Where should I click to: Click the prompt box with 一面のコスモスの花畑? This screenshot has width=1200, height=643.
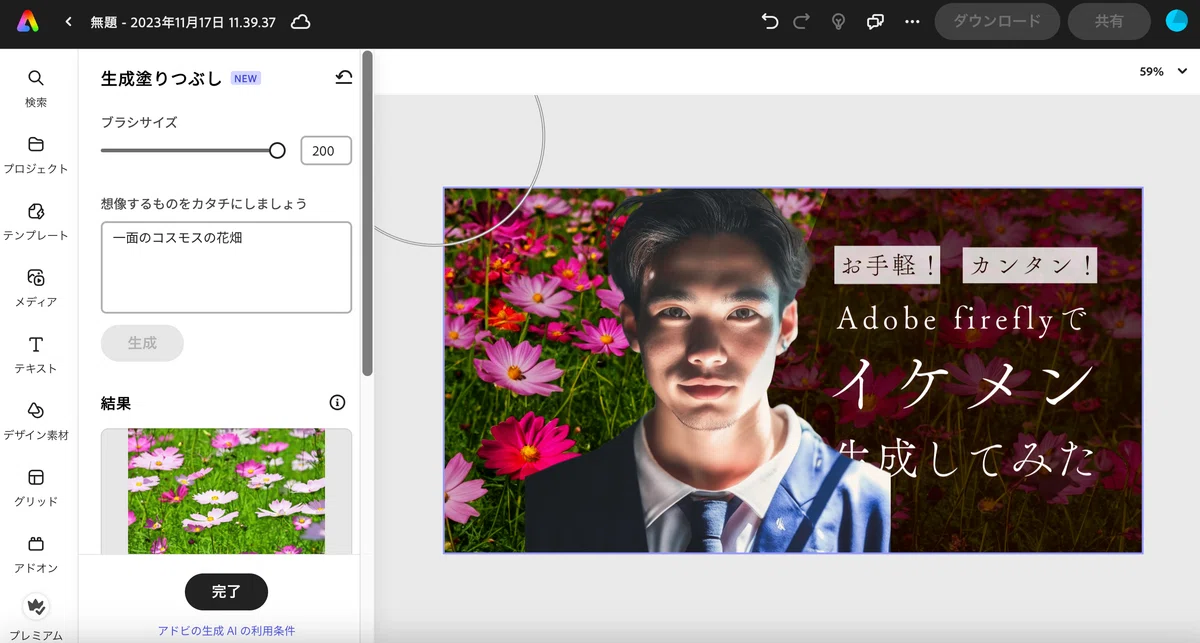[x=226, y=267]
